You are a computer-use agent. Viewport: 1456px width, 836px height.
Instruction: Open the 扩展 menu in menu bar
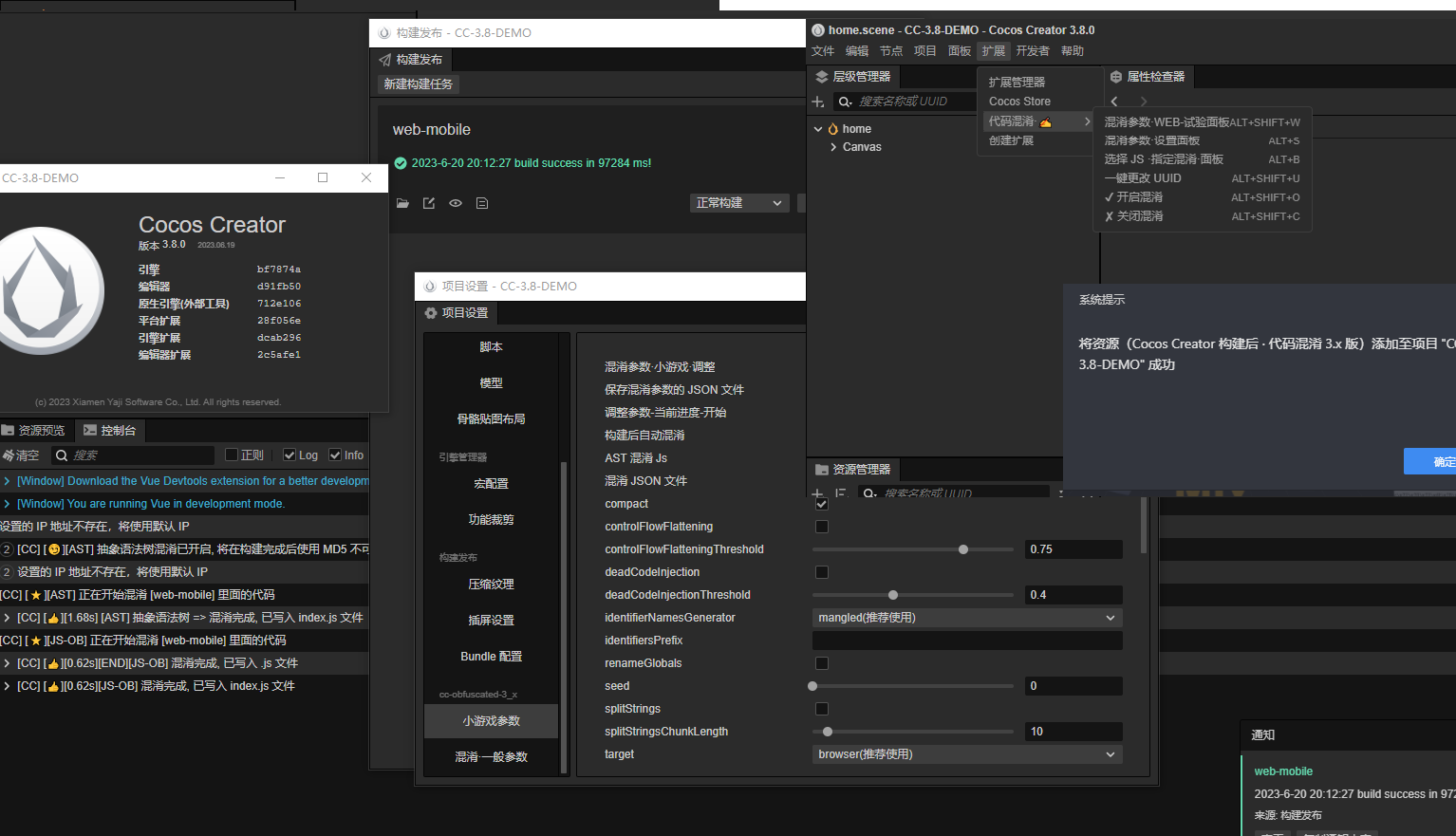pyautogui.click(x=994, y=51)
